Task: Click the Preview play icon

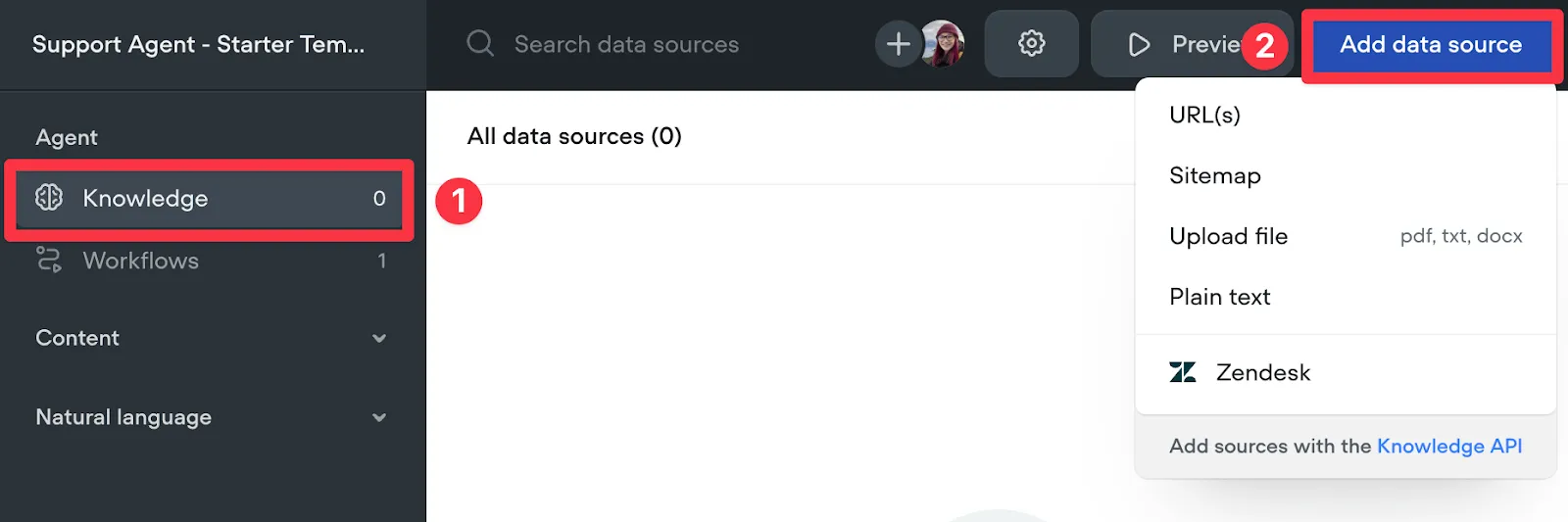Action: click(1139, 45)
